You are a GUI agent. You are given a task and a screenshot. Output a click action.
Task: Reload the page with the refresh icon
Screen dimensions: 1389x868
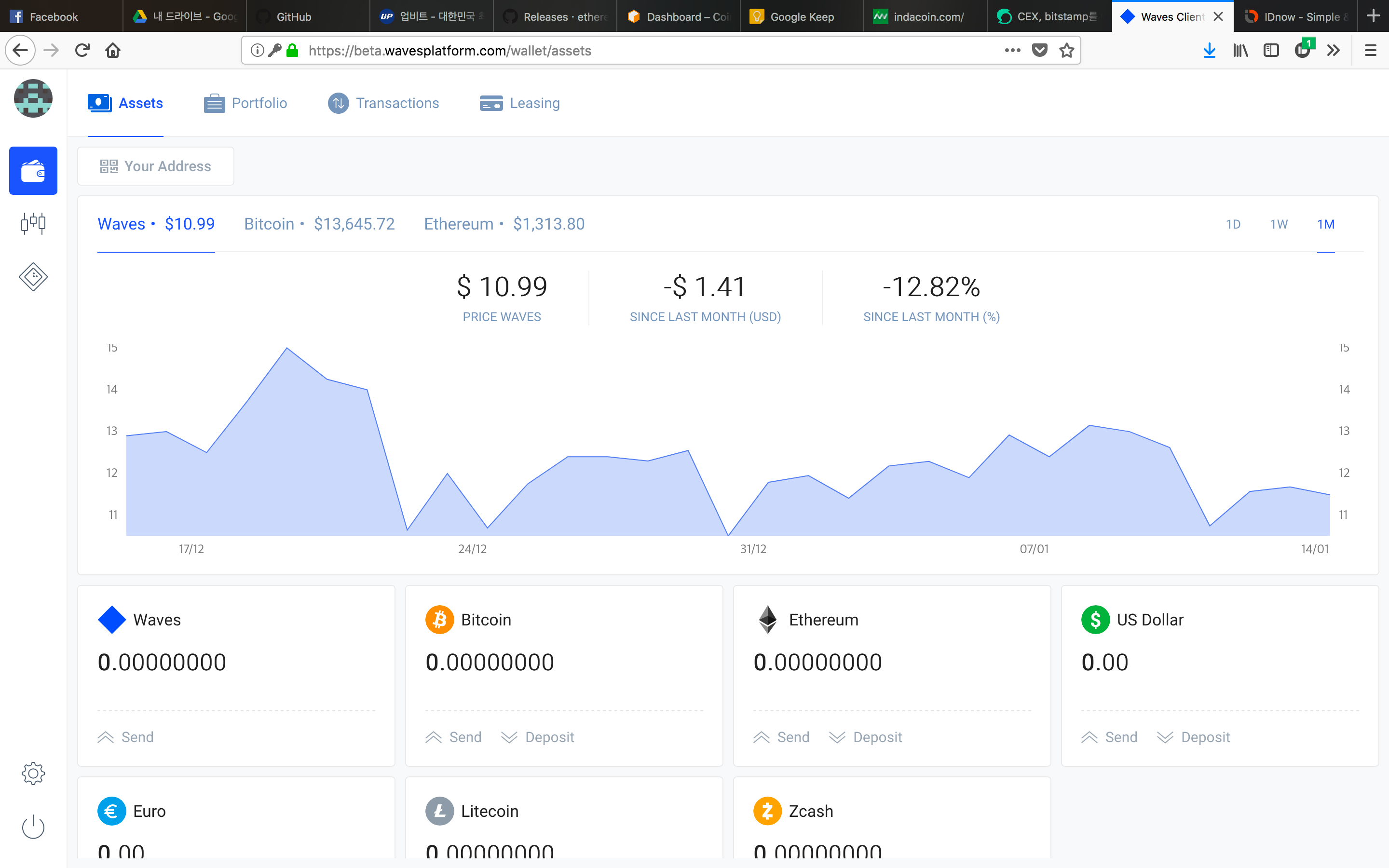pyautogui.click(x=82, y=51)
